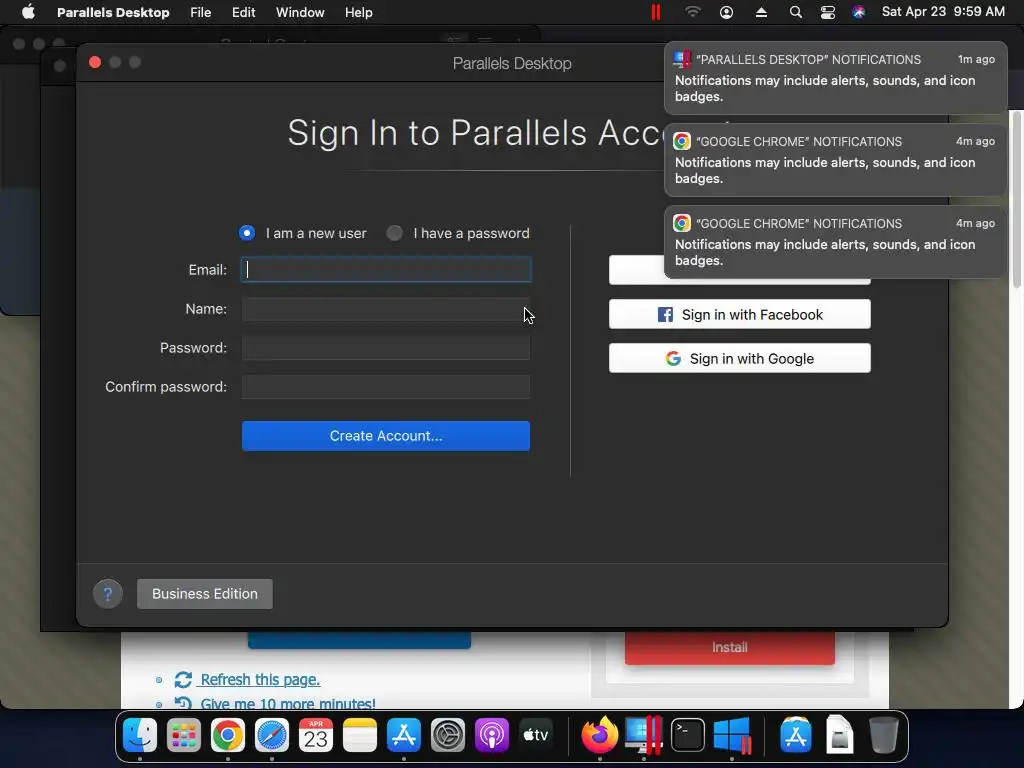This screenshot has height=768, width=1024.
Task: Focus the Email input field
Action: (x=386, y=270)
